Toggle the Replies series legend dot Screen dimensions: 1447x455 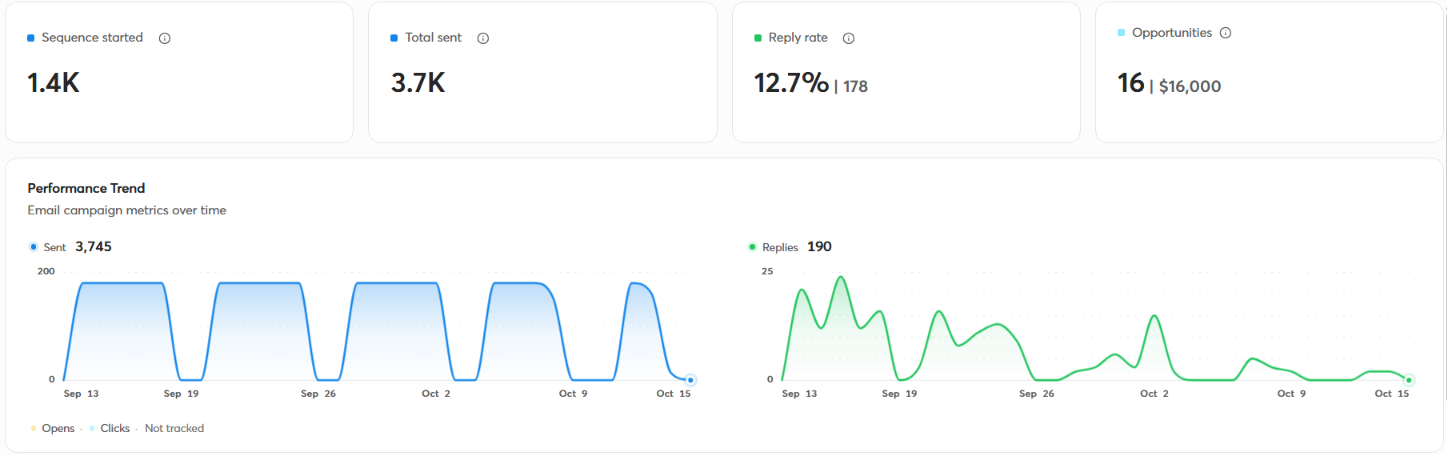pyautogui.click(x=752, y=247)
